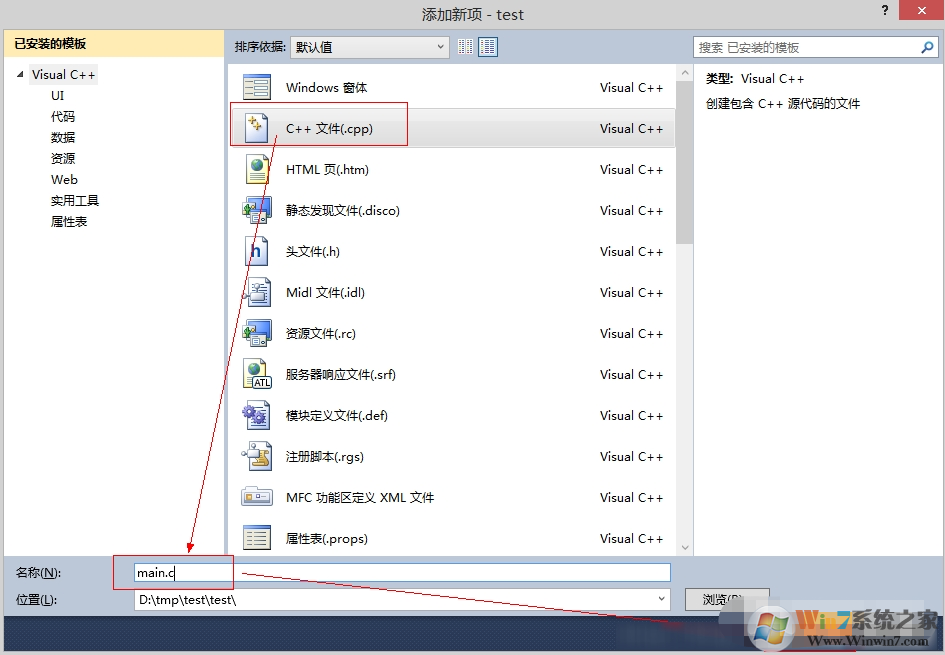The image size is (945, 655).
Task: Click the template list scroll down arrow
Action: (x=685, y=547)
